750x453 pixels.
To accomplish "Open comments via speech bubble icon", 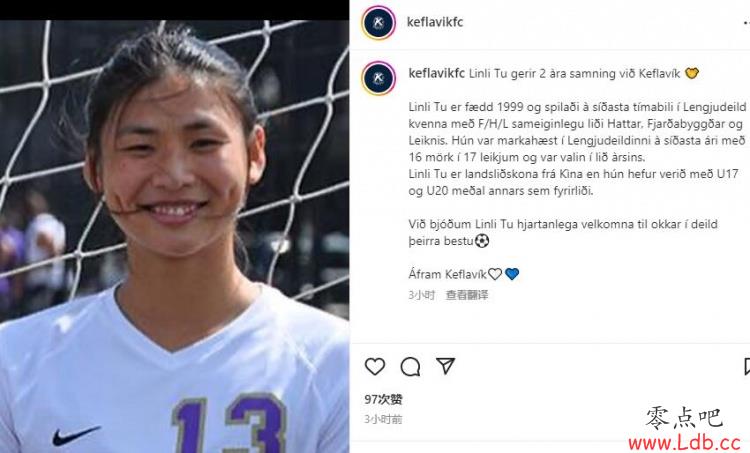I will tap(410, 366).
